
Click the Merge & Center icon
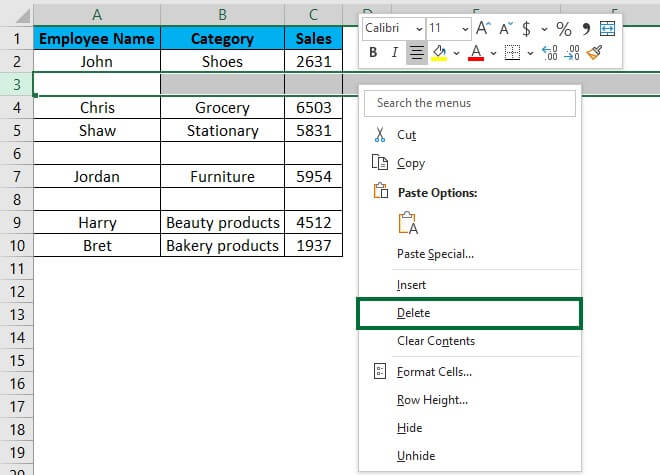tap(606, 28)
